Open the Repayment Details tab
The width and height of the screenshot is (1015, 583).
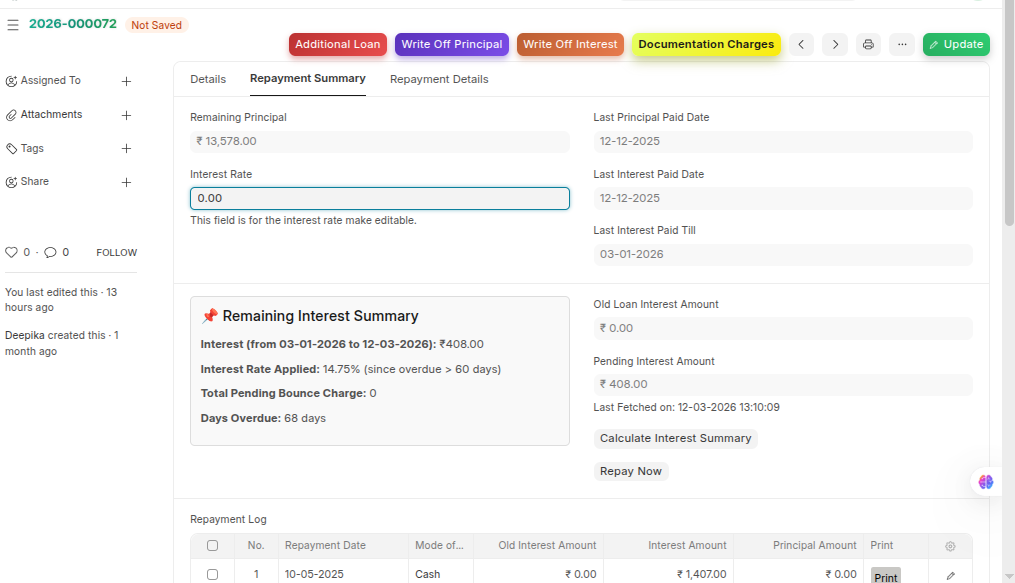(x=439, y=79)
